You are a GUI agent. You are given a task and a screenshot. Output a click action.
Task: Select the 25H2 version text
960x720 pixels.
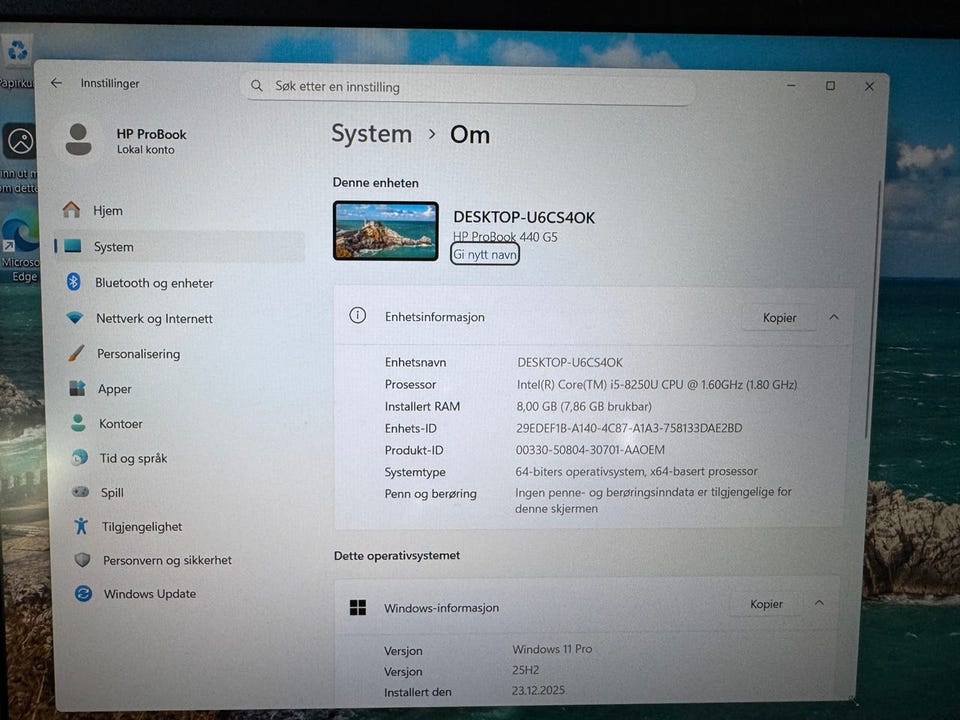tap(526, 670)
